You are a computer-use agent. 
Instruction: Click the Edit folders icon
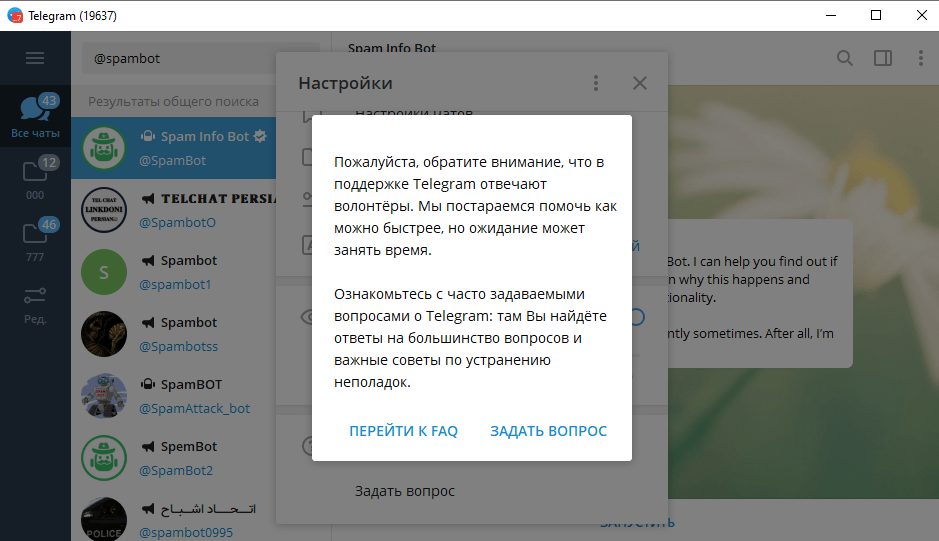(x=35, y=302)
